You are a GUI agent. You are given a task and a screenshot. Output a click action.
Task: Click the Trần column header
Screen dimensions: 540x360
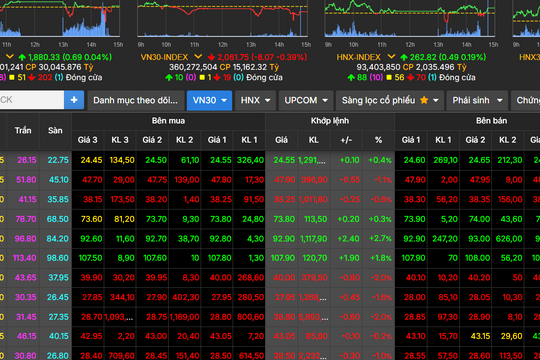coord(23,131)
